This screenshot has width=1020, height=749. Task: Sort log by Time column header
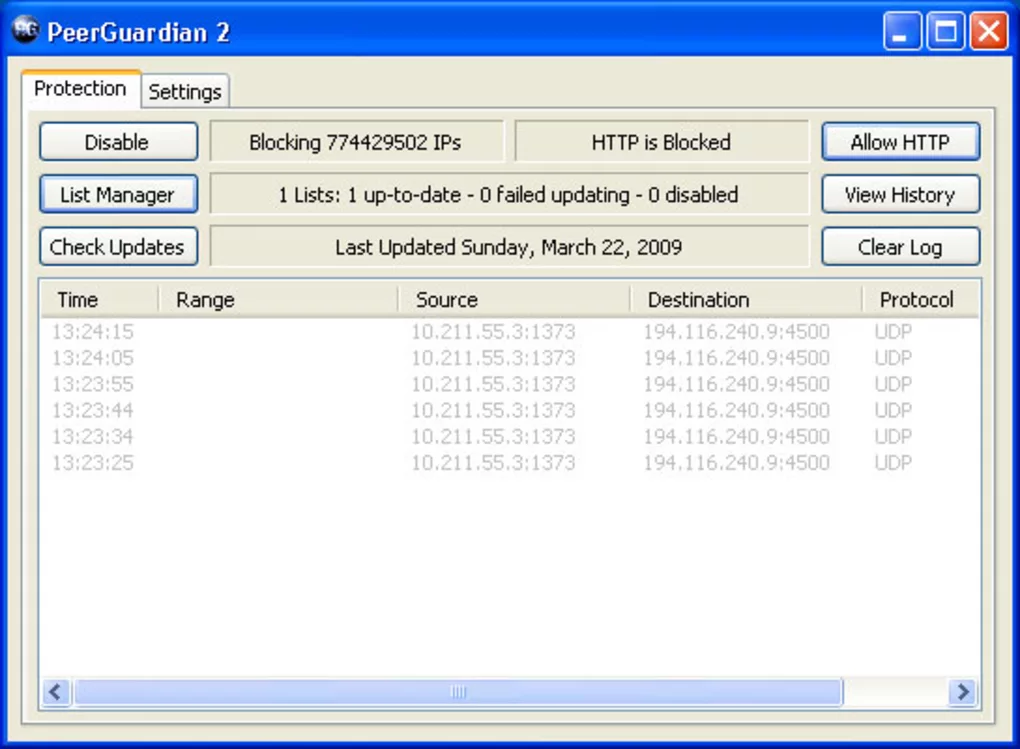100,299
